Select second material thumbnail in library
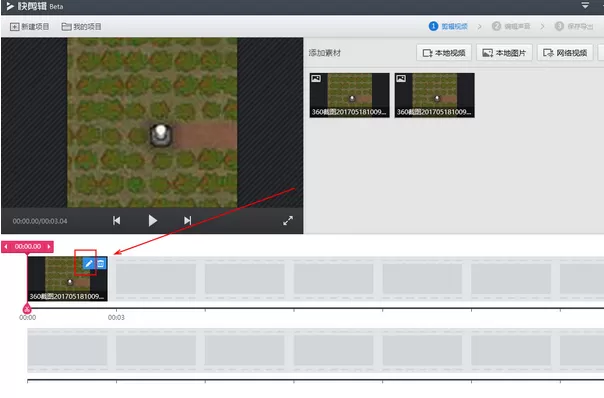Viewport: 604px width, 398px height. (x=435, y=95)
